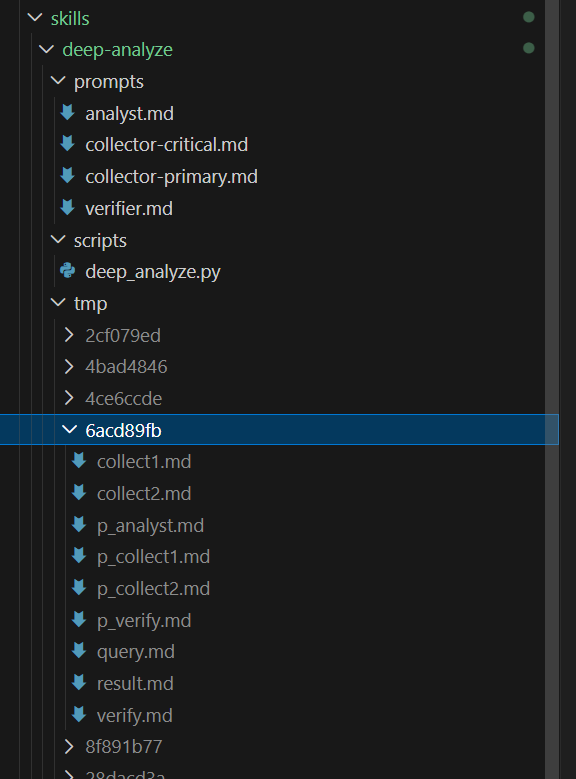Viewport: 576px width, 779px height.
Task: Collapse the prompts folder chevron
Action: [58, 81]
